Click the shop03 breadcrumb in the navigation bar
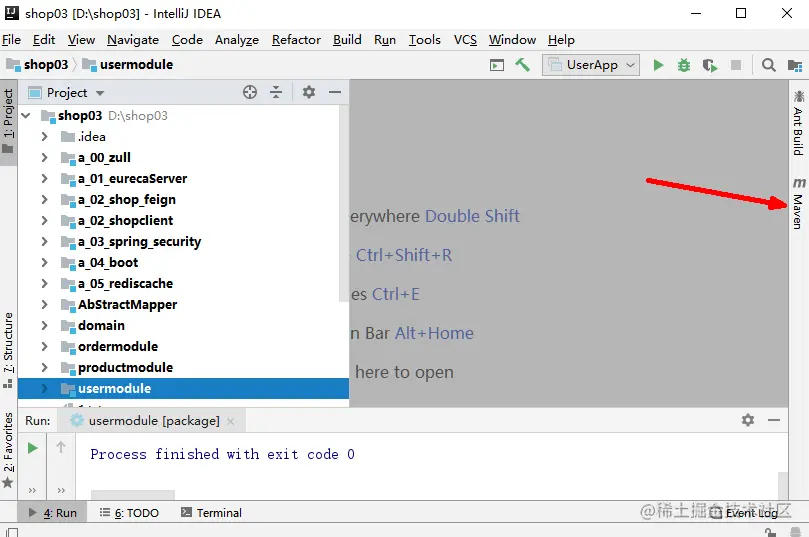Screen dimensions: 809x537 click(x=37, y=64)
